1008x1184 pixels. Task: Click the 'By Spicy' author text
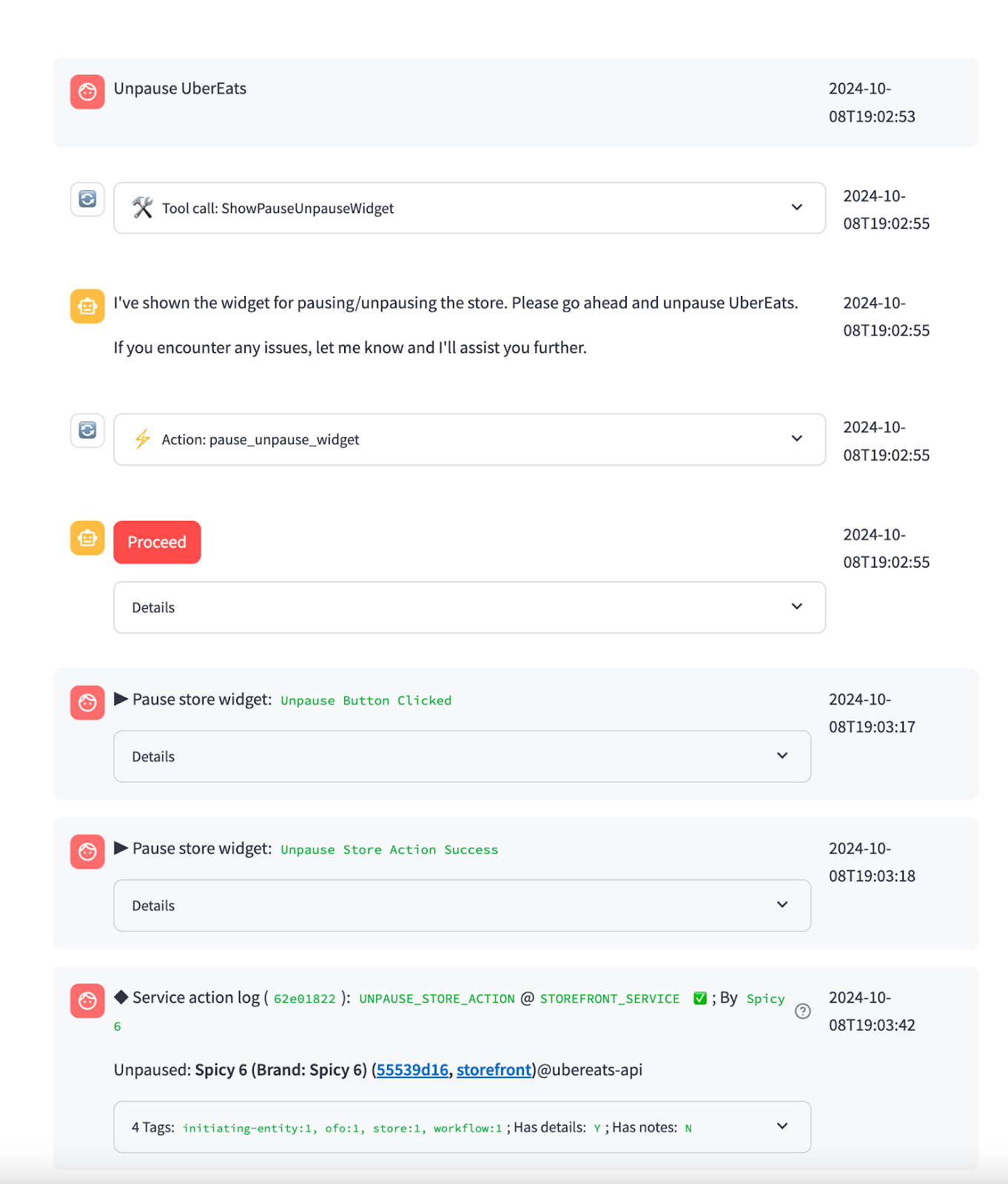[x=753, y=998]
